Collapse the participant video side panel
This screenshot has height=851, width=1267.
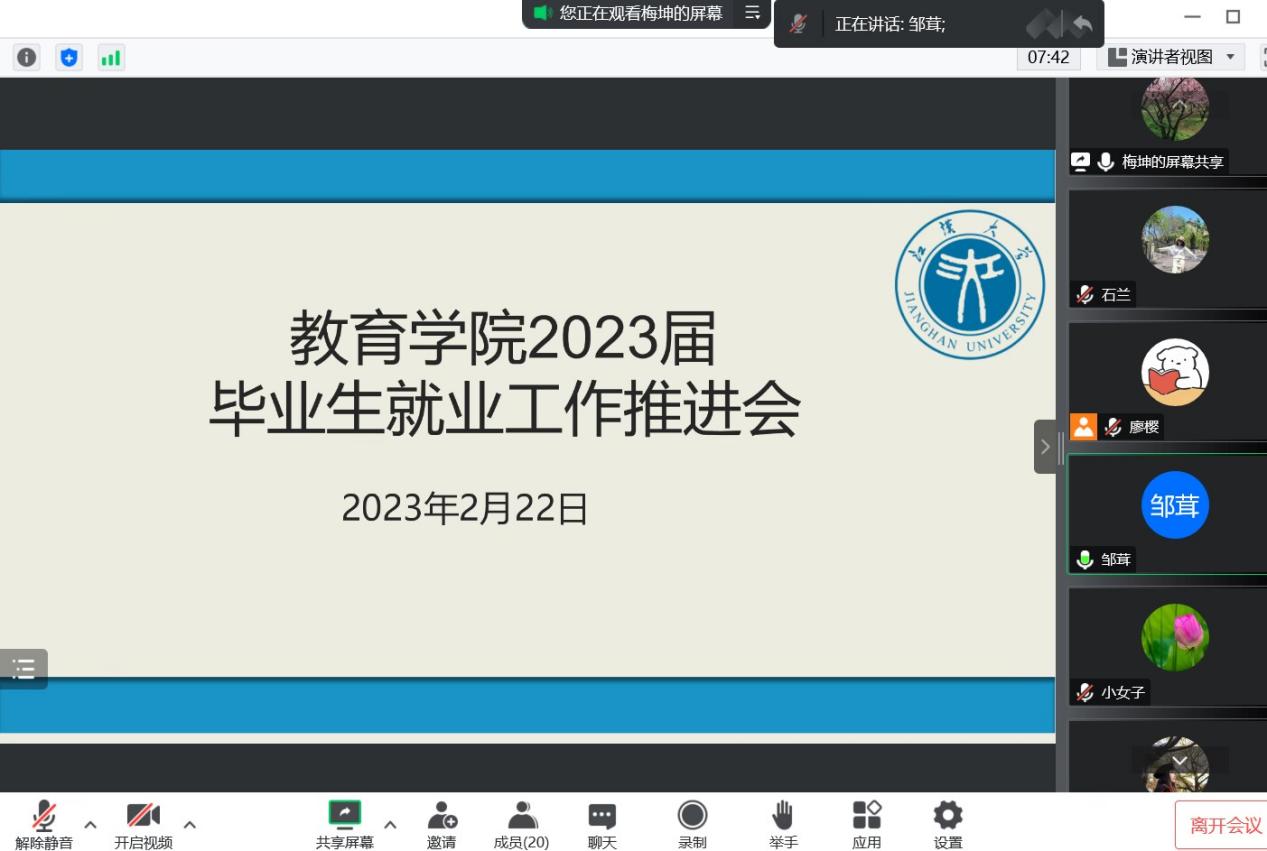click(1045, 447)
